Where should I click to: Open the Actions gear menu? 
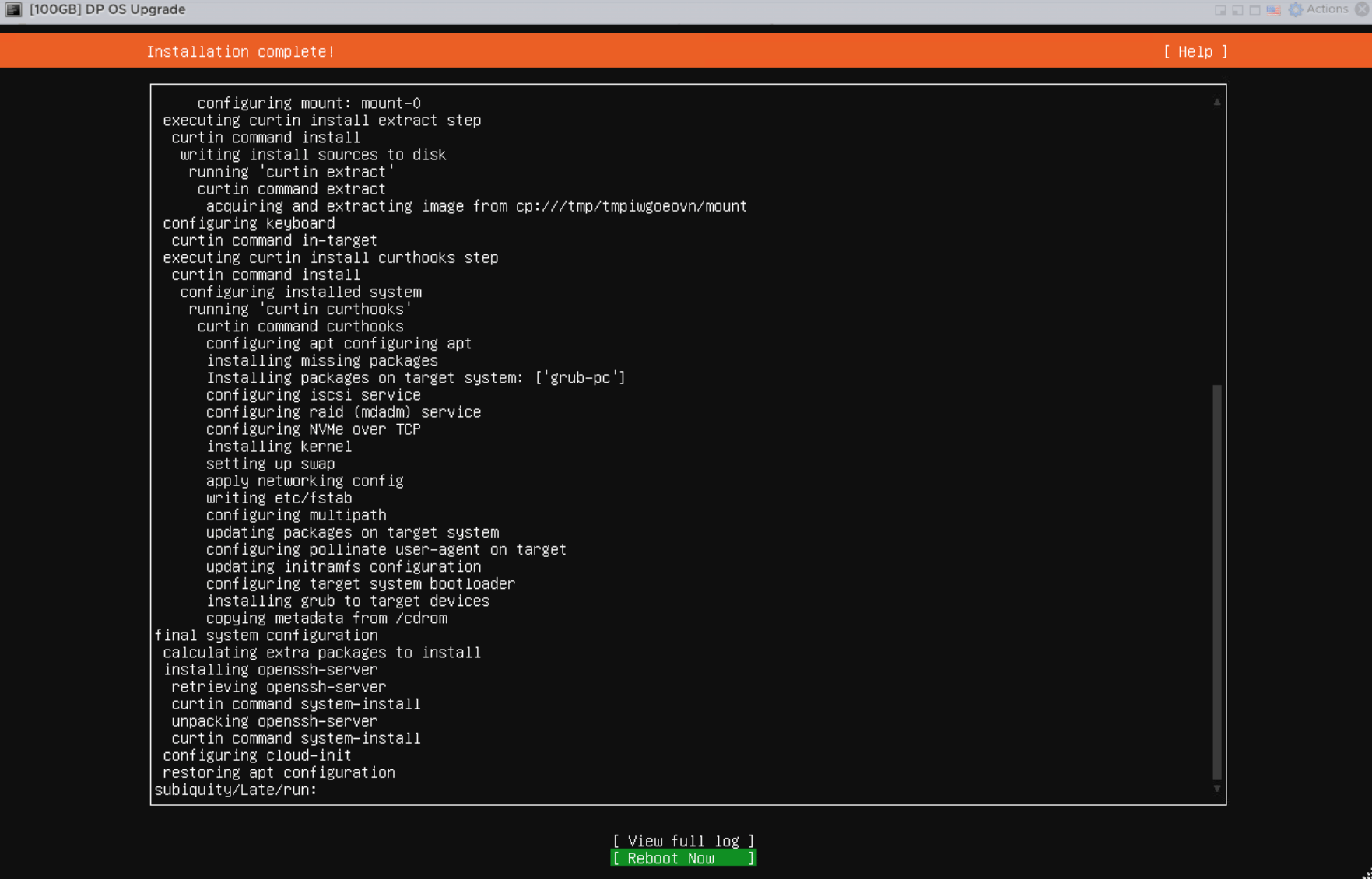[1318, 9]
